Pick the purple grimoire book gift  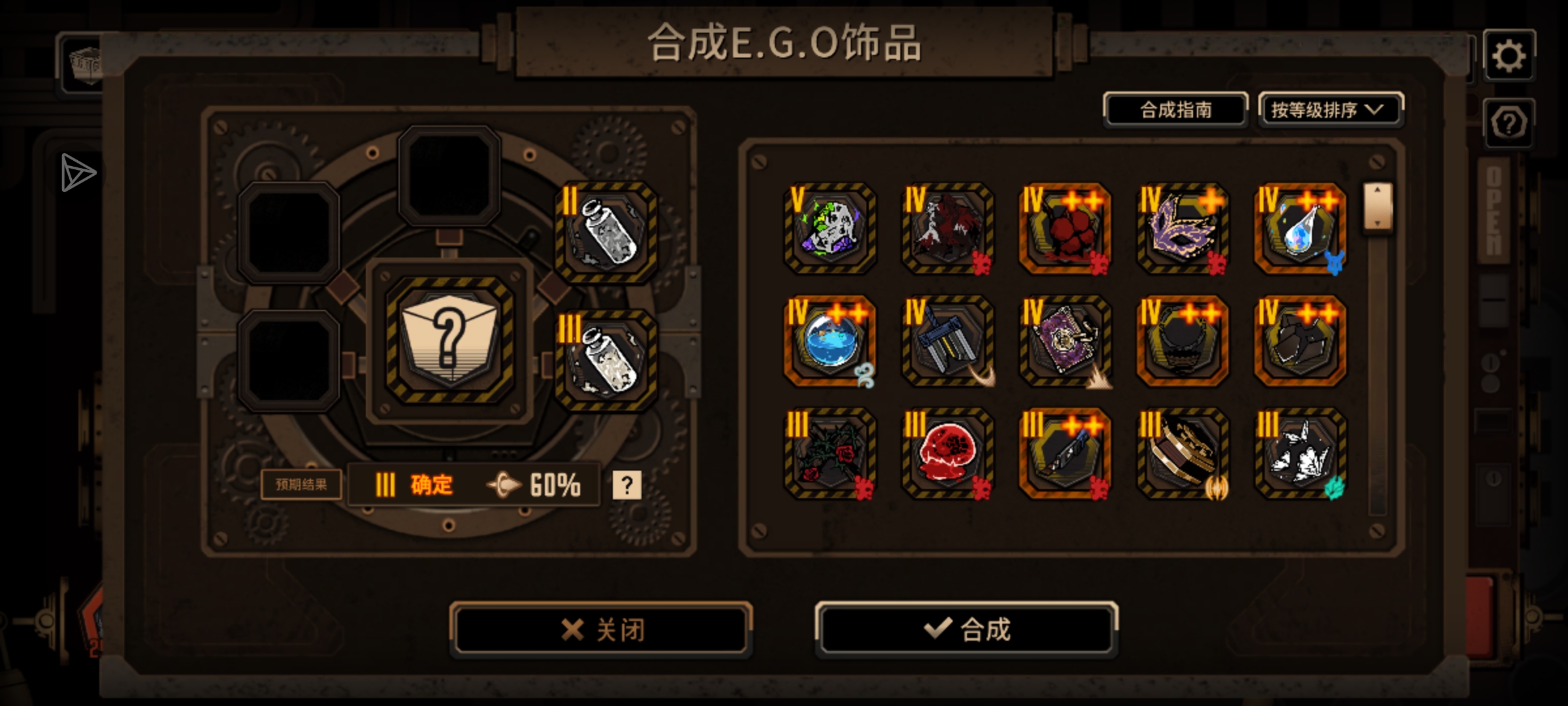point(1065,341)
